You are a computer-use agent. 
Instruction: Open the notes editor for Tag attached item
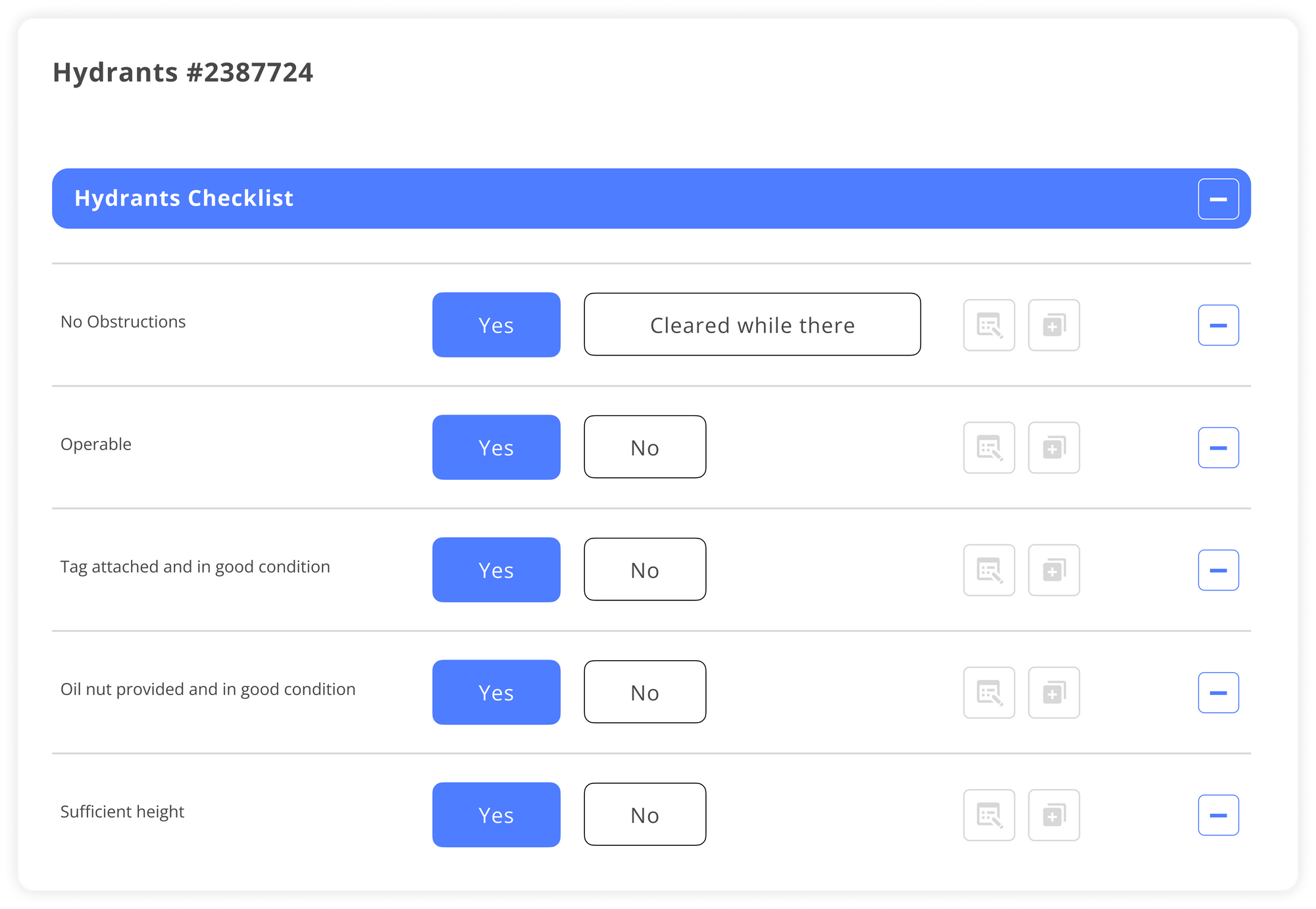click(989, 570)
